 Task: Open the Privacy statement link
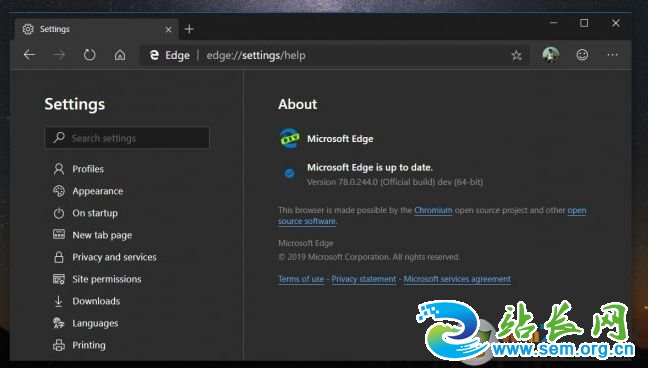pos(364,279)
